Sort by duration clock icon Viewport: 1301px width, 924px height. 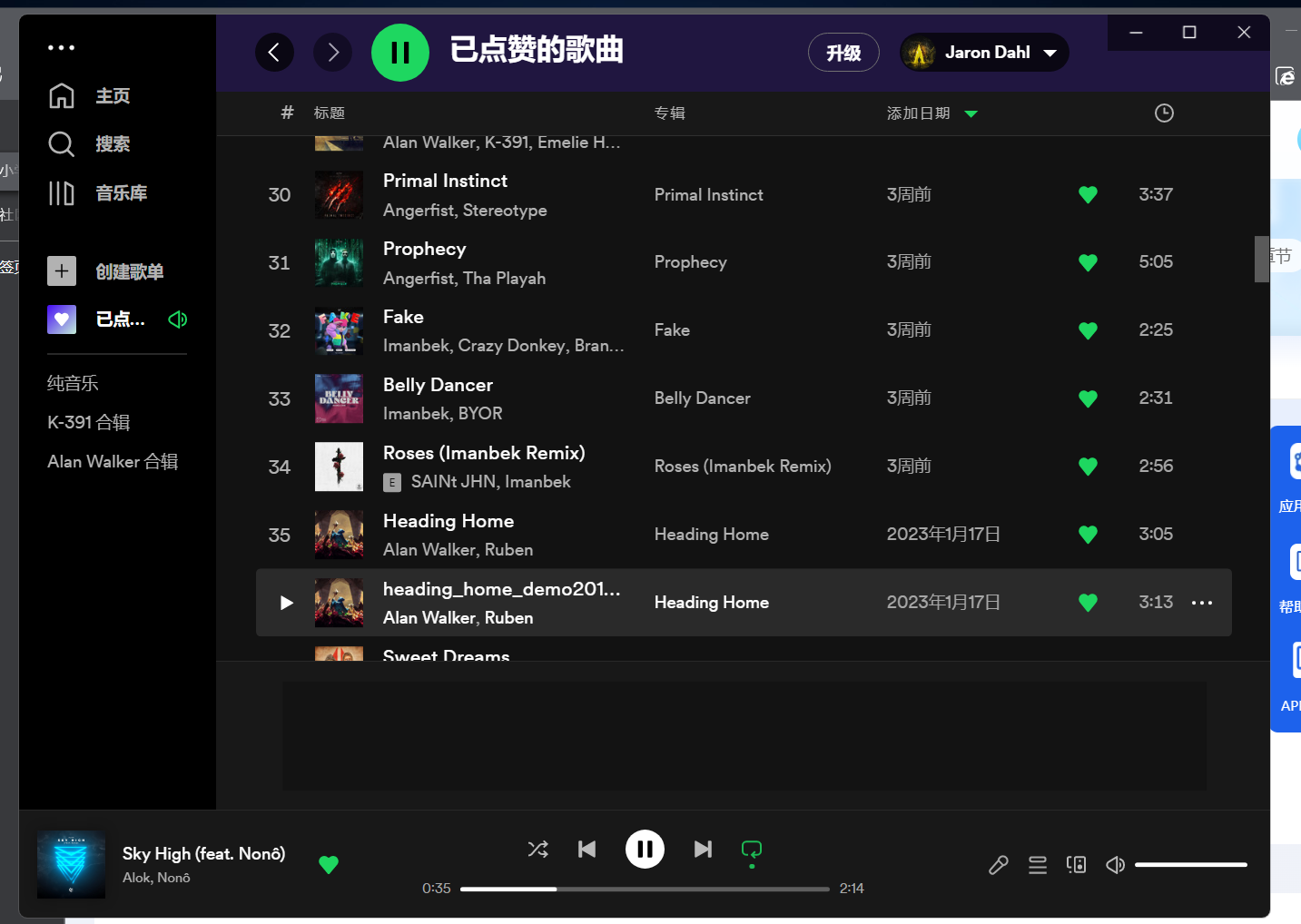click(x=1164, y=113)
